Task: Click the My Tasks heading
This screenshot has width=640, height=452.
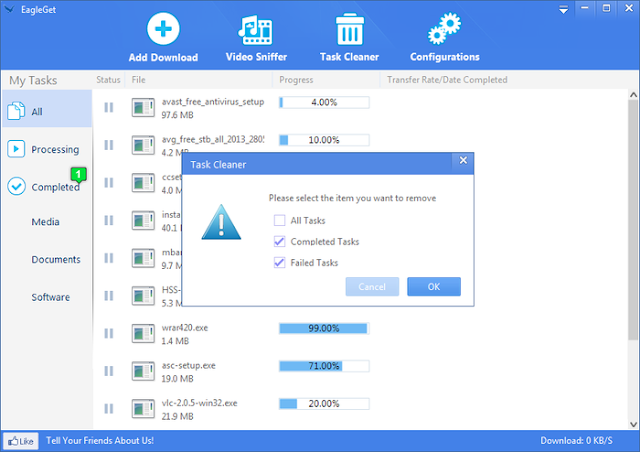Action: (33, 80)
